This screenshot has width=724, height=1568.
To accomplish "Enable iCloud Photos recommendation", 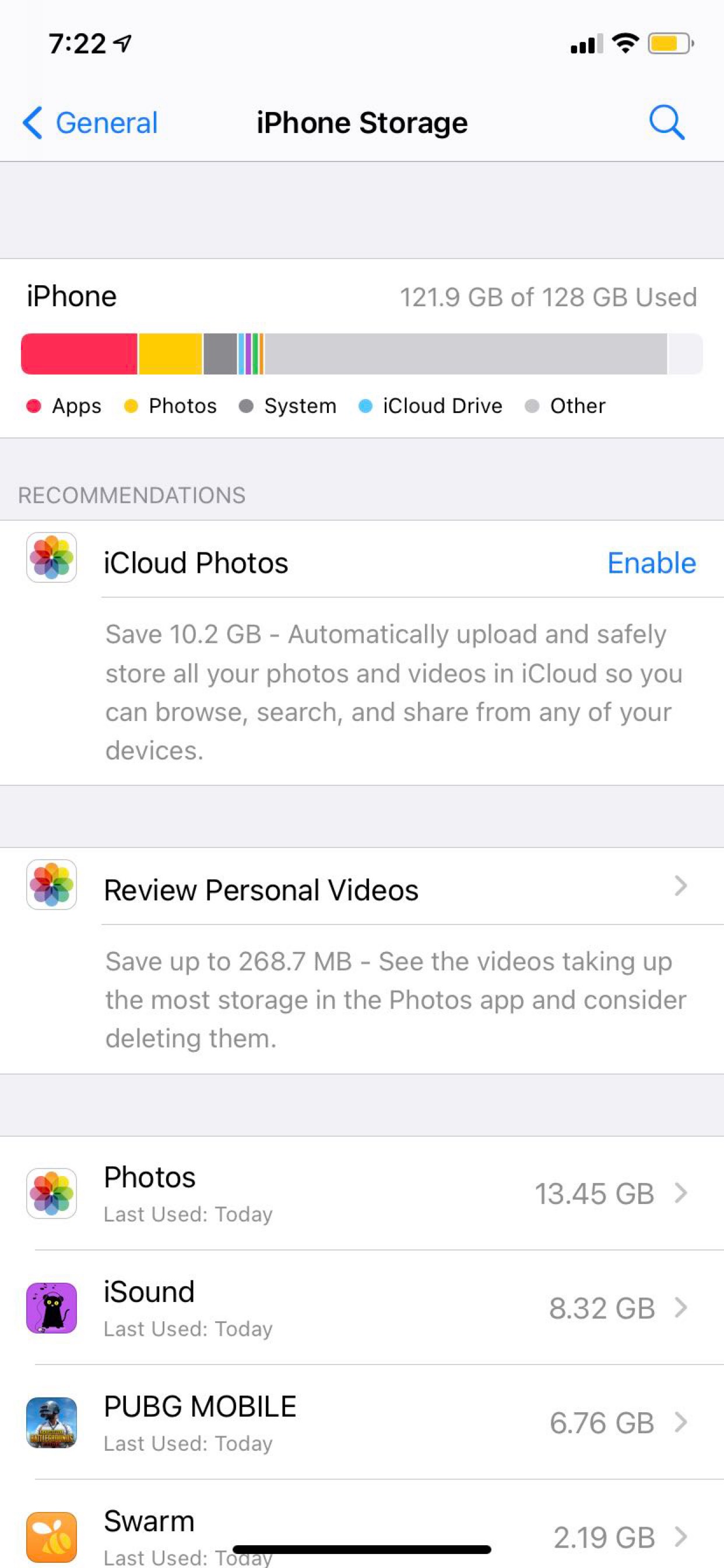I will [x=652, y=562].
